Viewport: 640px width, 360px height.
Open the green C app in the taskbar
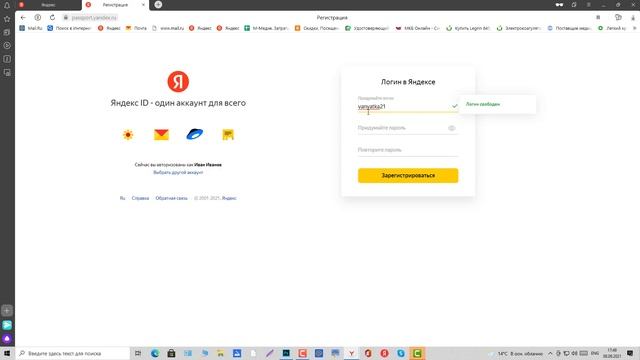(x=417, y=353)
